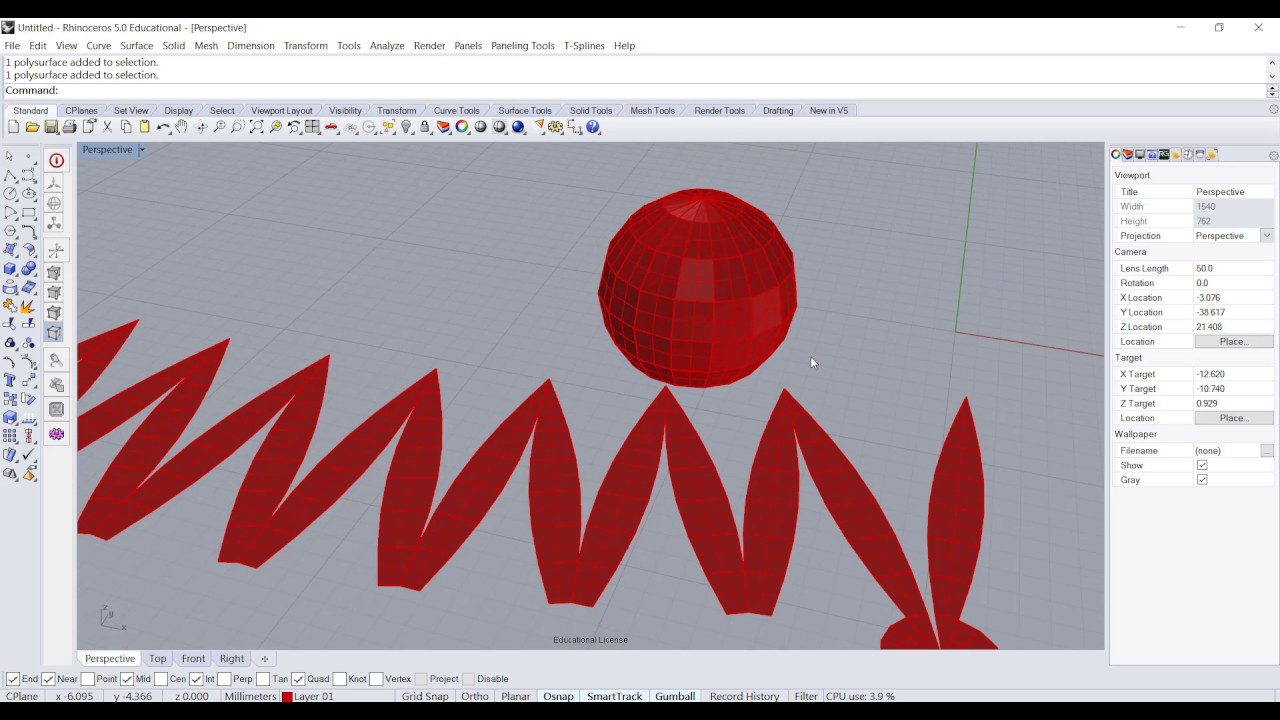The image size is (1280, 720).
Task: Toggle Record History in status bar
Action: pos(744,696)
